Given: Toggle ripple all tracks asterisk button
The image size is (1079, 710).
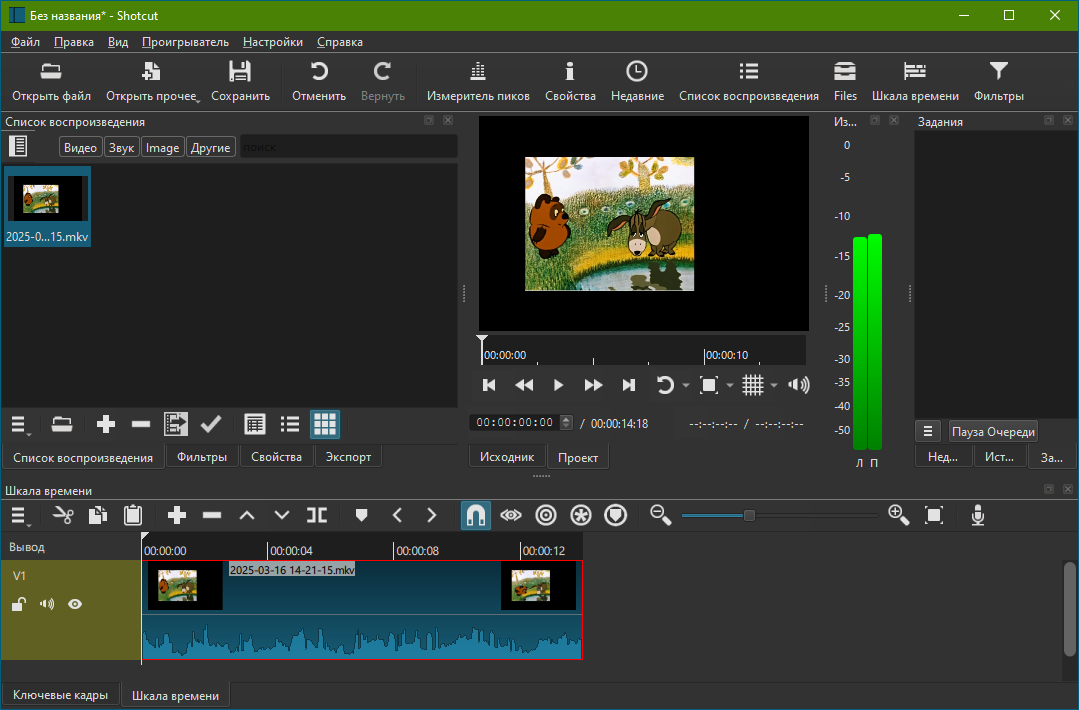Looking at the screenshot, I should tap(581, 515).
